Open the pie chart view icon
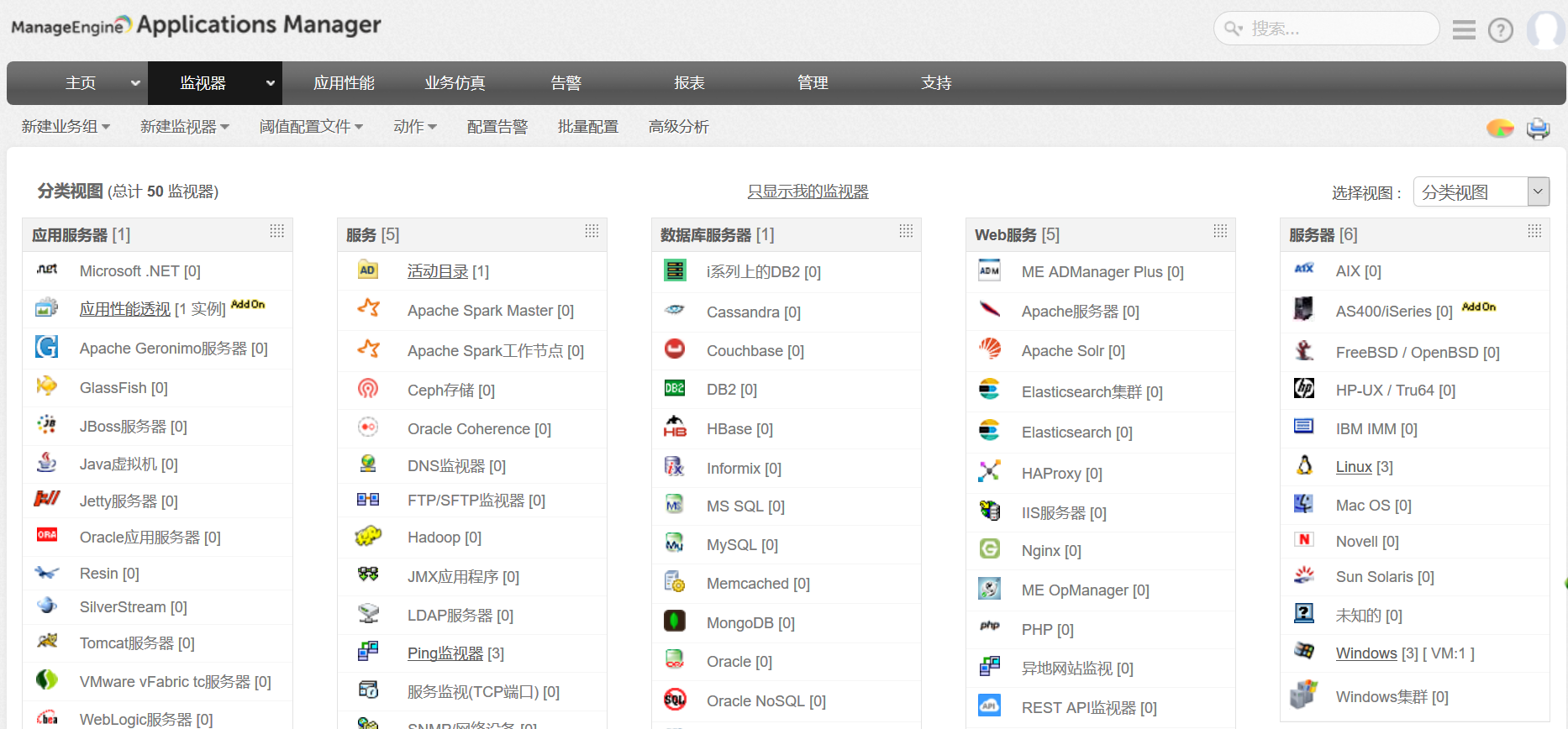This screenshot has height=729, width=1568. pos(1500,128)
